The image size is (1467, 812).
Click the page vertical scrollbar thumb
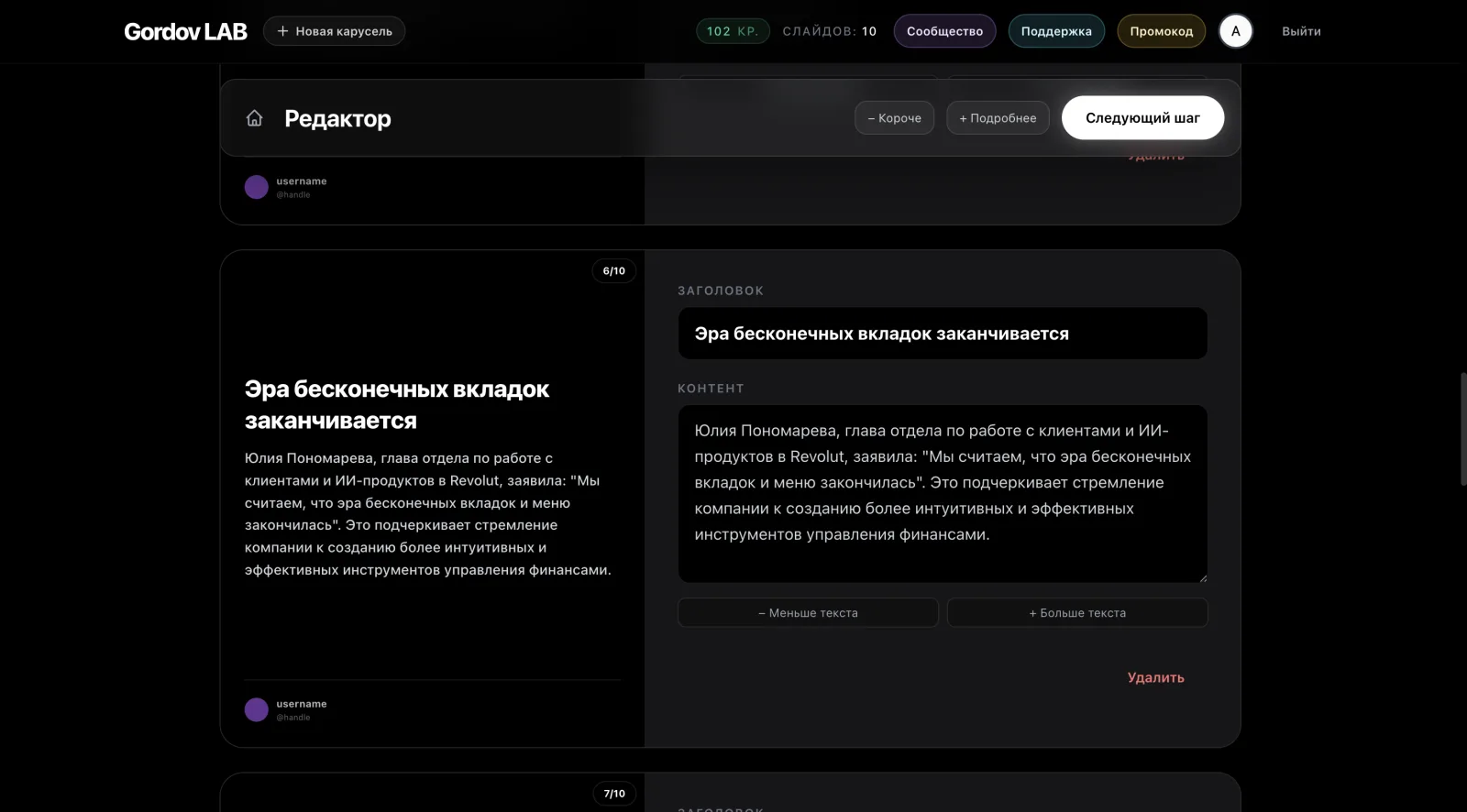click(x=1462, y=428)
